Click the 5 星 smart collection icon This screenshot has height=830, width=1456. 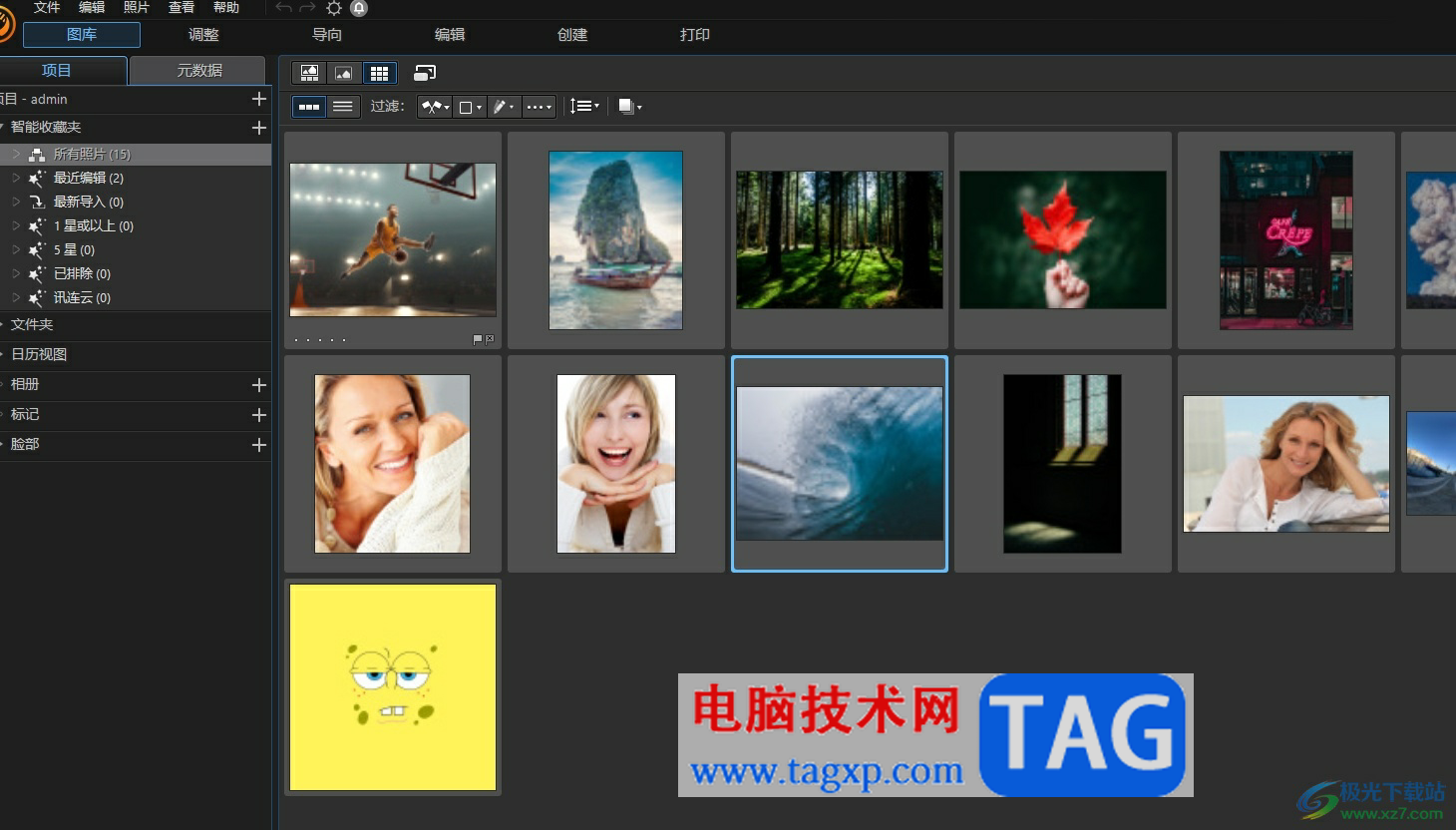coord(37,250)
